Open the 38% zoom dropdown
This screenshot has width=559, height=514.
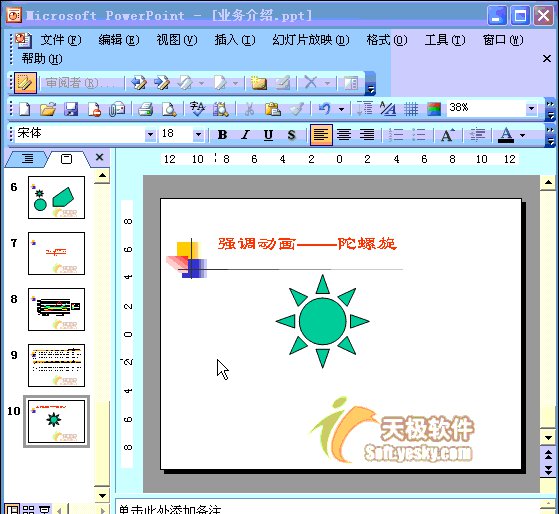click(x=531, y=108)
